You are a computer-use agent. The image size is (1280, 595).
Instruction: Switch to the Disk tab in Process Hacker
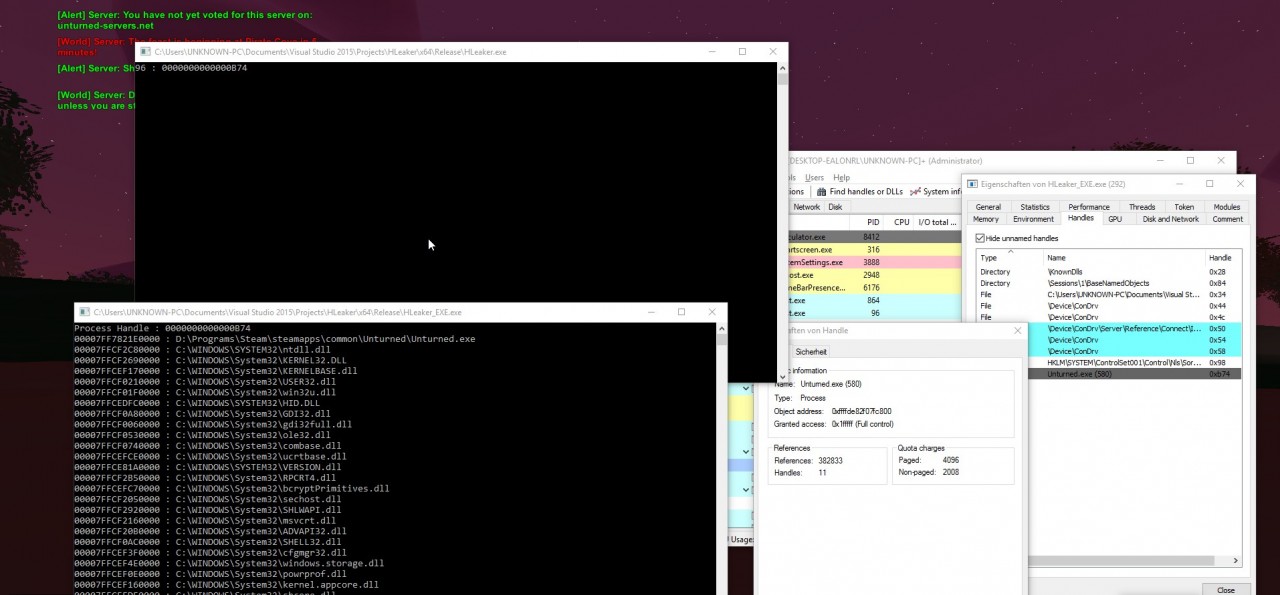tap(834, 207)
